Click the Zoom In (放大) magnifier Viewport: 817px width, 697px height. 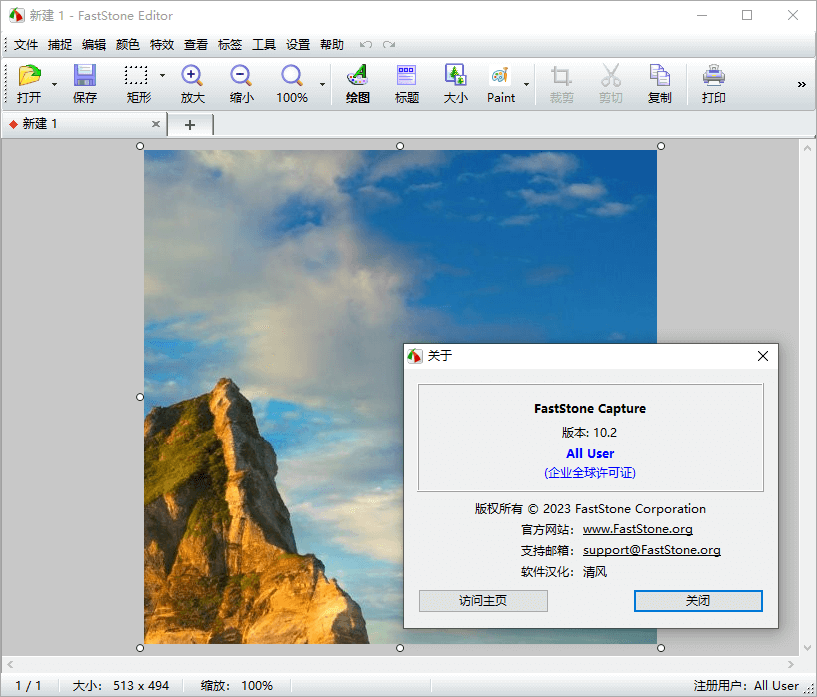click(x=192, y=77)
